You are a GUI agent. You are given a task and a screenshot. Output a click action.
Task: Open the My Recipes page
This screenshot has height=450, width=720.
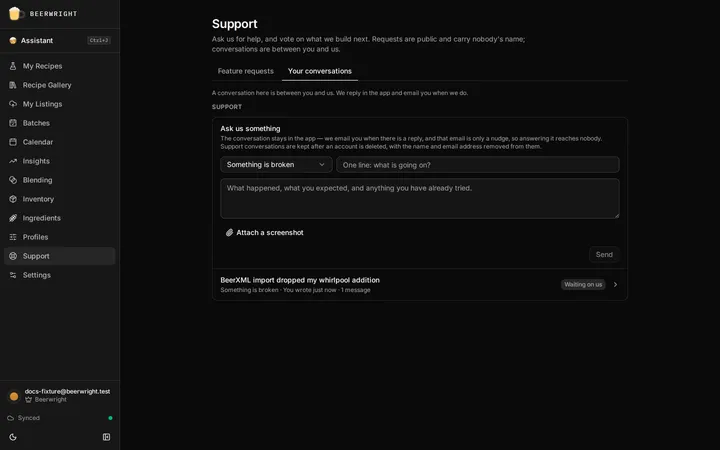point(60,66)
